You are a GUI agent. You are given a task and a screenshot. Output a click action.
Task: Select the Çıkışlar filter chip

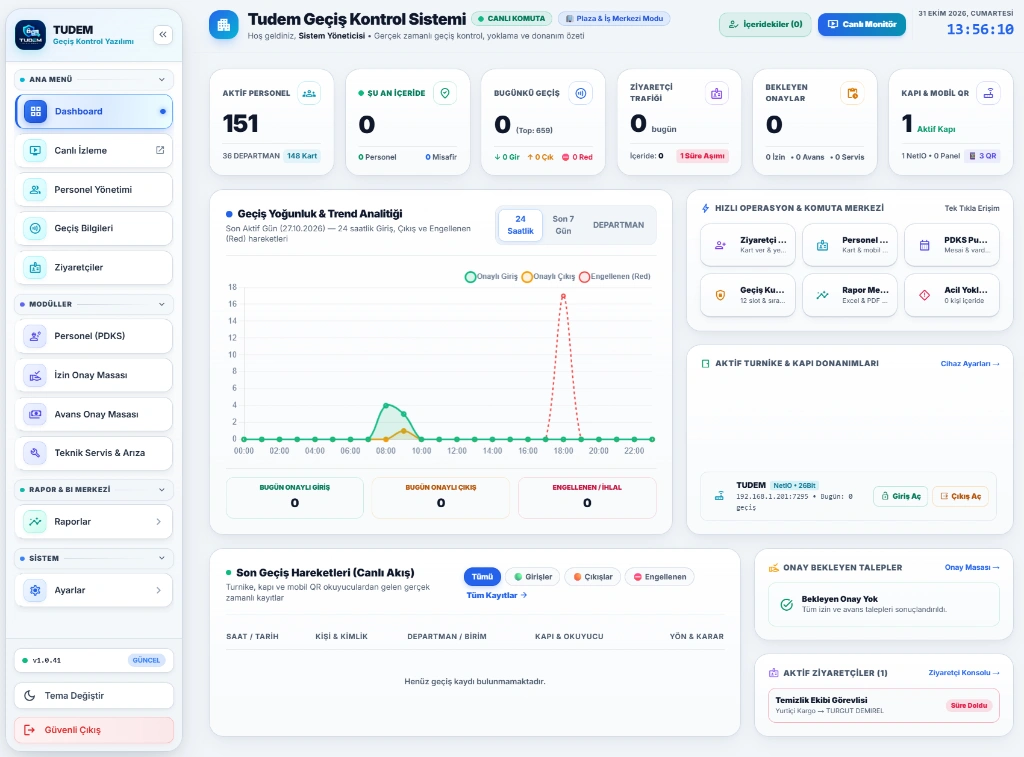tap(593, 577)
